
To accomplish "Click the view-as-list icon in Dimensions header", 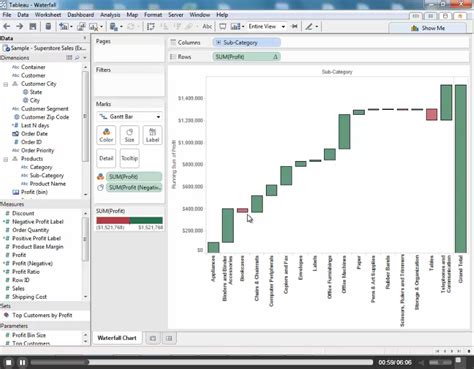I will tap(69, 58).
